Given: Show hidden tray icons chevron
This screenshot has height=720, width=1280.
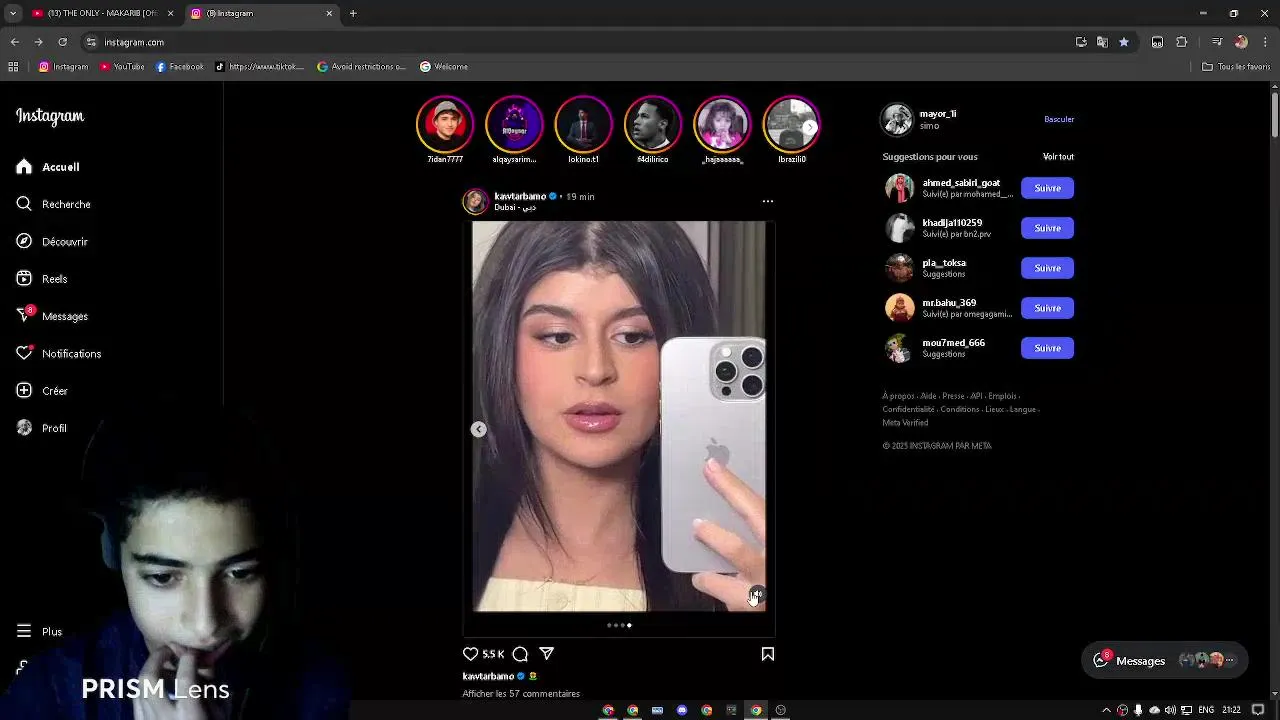Looking at the screenshot, I should click(x=1106, y=711).
